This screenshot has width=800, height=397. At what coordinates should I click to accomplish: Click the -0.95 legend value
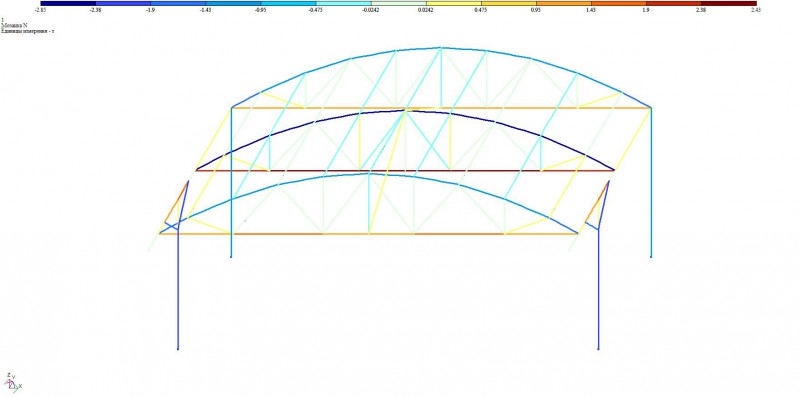[261, 10]
